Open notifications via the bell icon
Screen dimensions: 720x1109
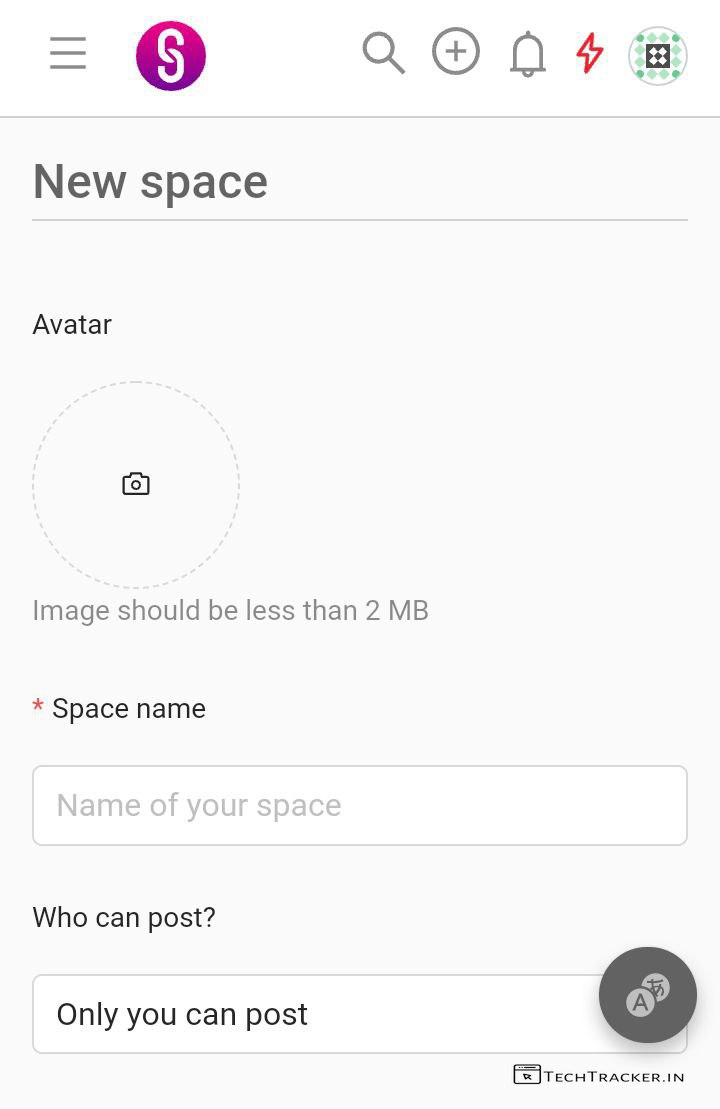click(x=528, y=54)
